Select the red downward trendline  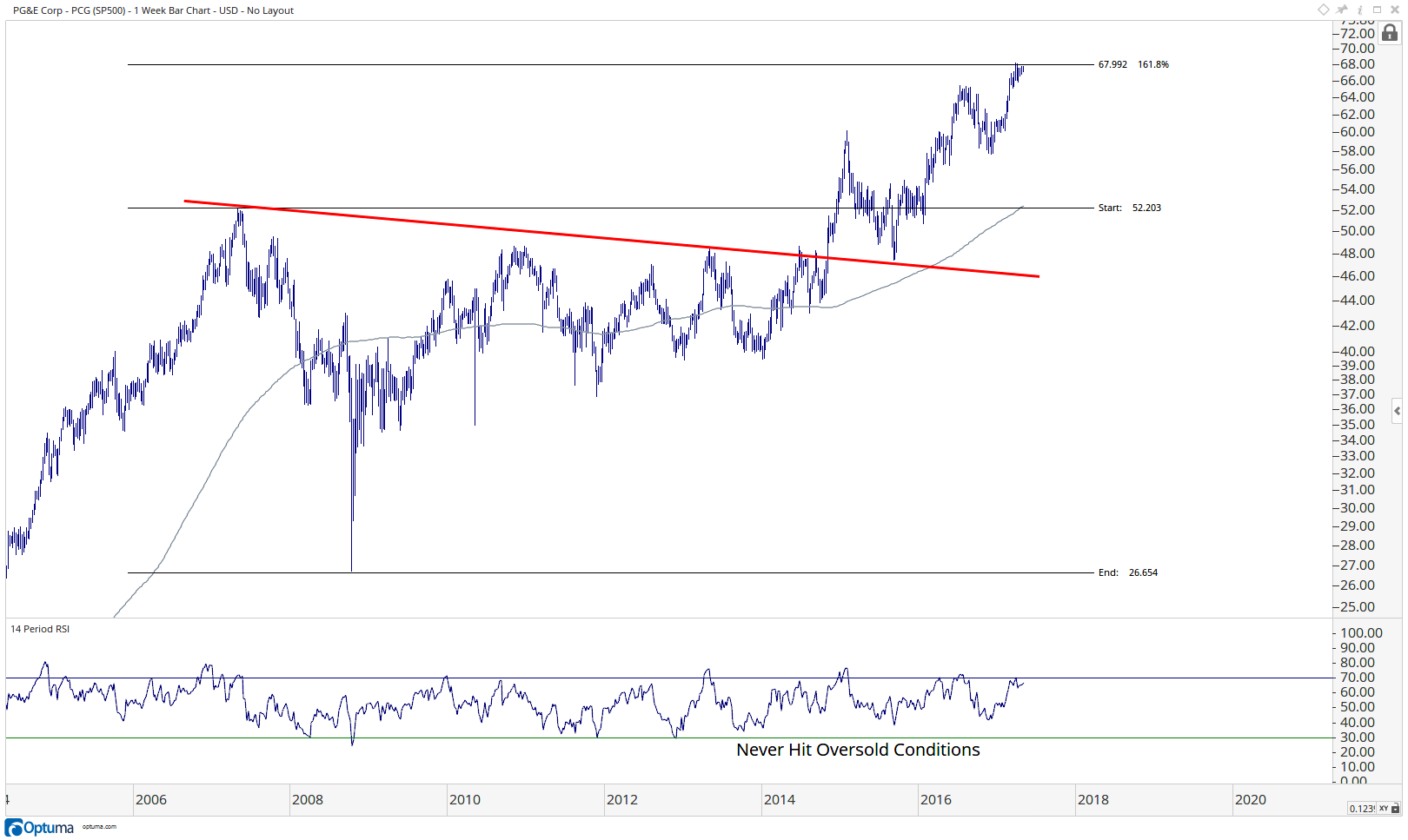pos(611,239)
